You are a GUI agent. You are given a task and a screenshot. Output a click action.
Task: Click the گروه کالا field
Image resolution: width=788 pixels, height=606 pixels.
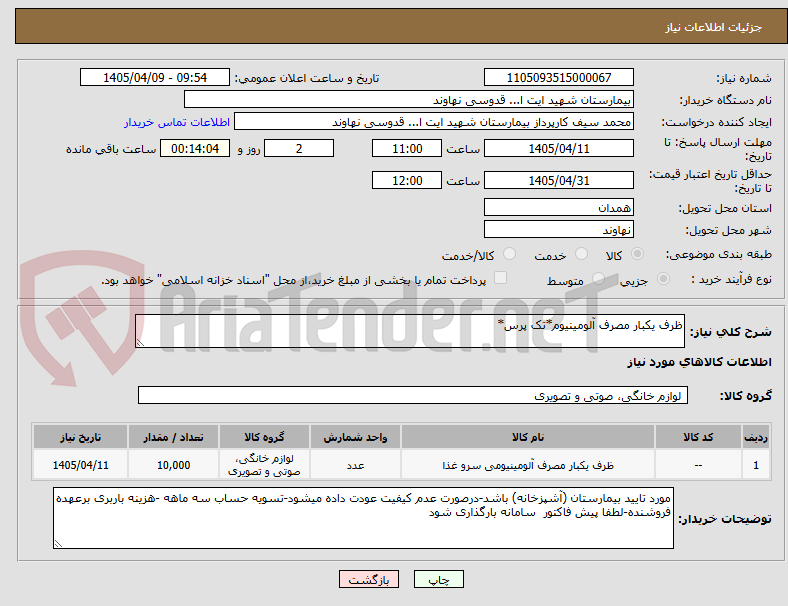(413, 395)
